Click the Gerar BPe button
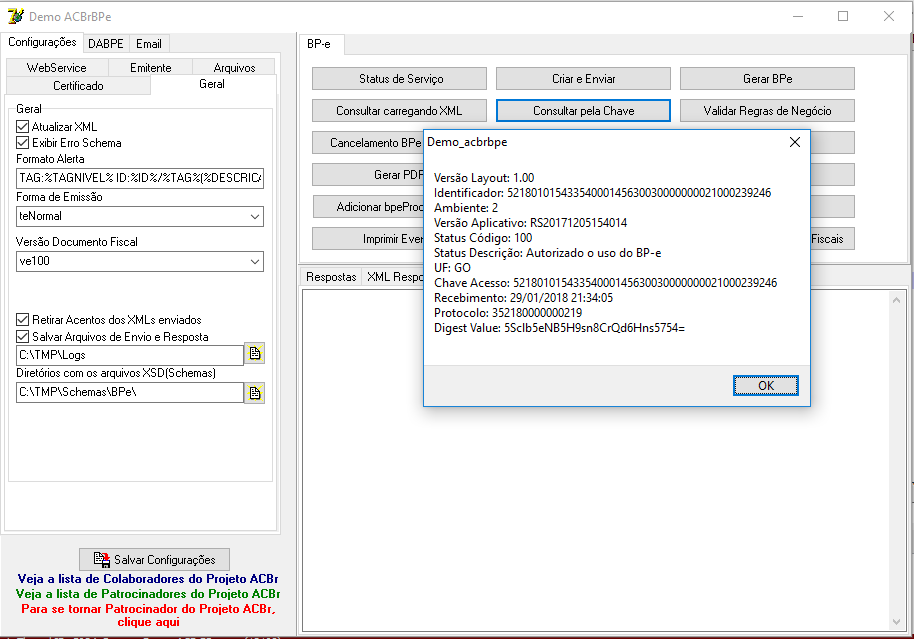The height and width of the screenshot is (639, 914). point(767,79)
